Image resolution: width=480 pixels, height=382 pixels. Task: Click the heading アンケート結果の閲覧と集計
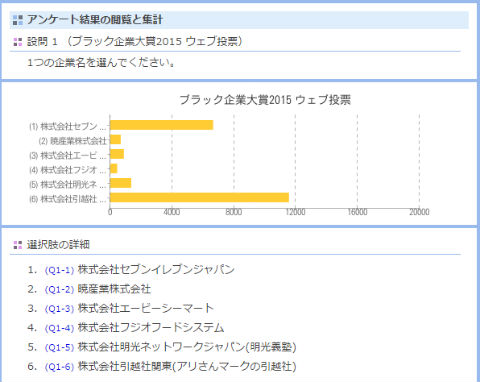click(x=95, y=20)
